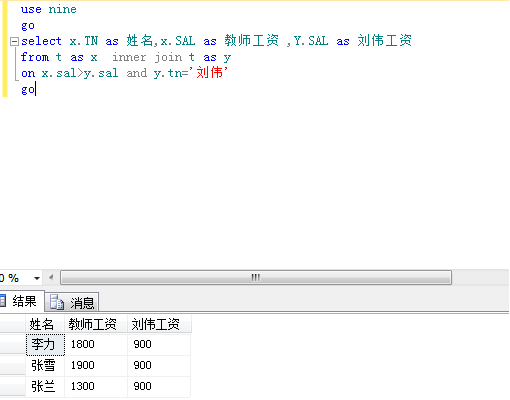Click the 'inner join' keywords in query
Image resolution: width=510 pixels, height=400 pixels.
[x=148, y=57]
